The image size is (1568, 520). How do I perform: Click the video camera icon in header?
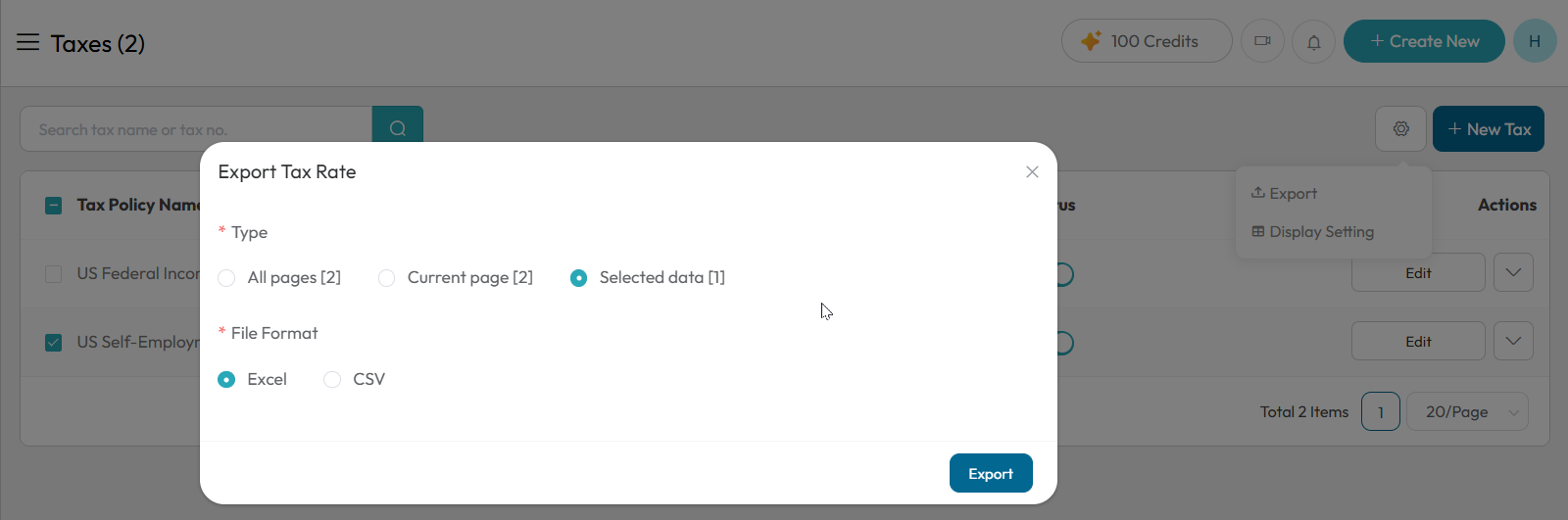click(1262, 41)
